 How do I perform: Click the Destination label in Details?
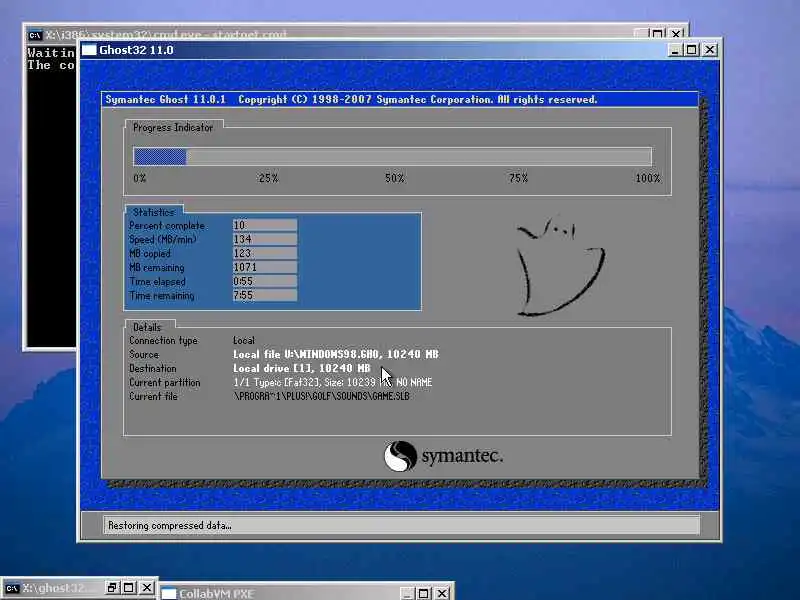pyautogui.click(x=153, y=368)
